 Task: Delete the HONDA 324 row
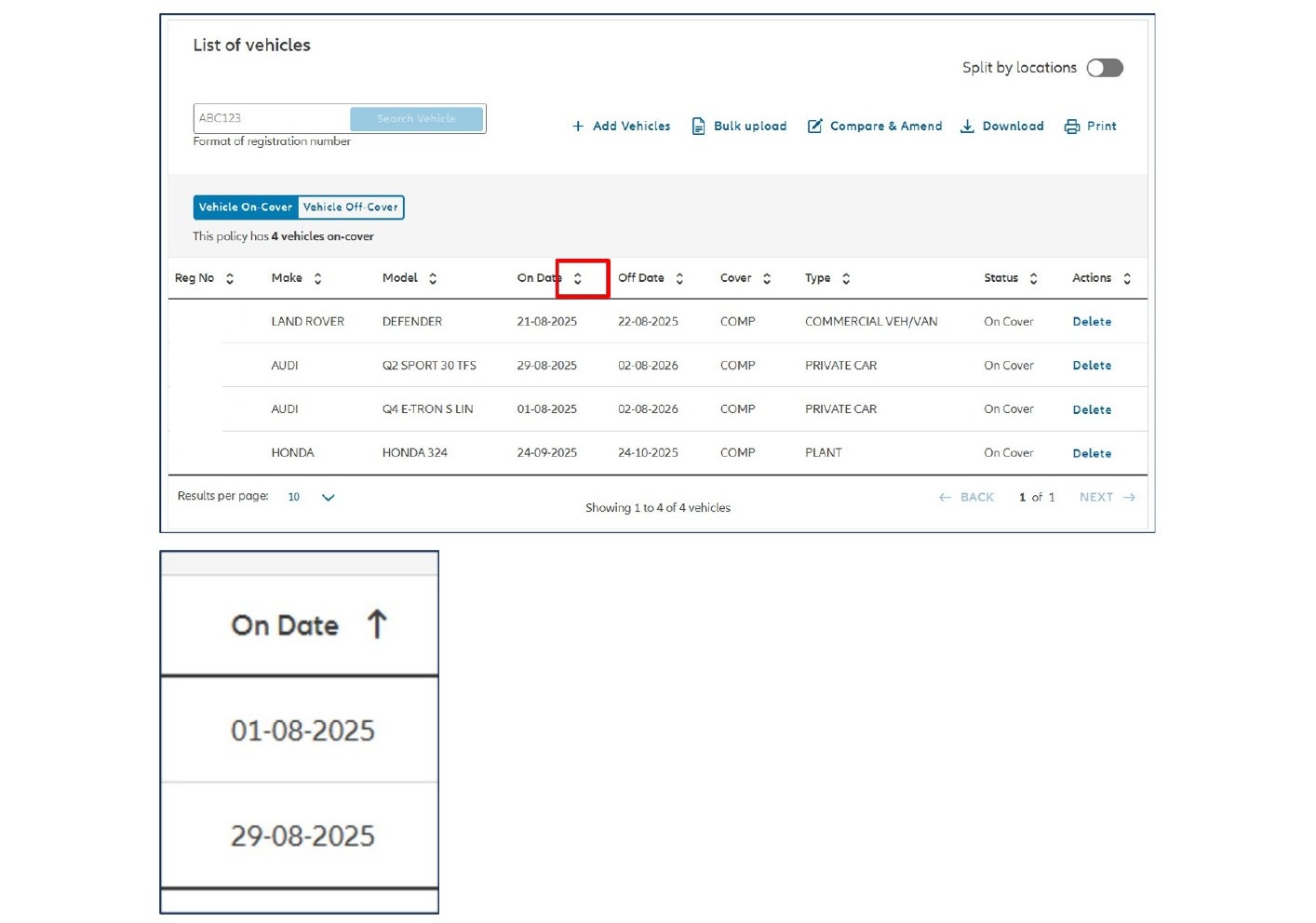click(x=1092, y=453)
